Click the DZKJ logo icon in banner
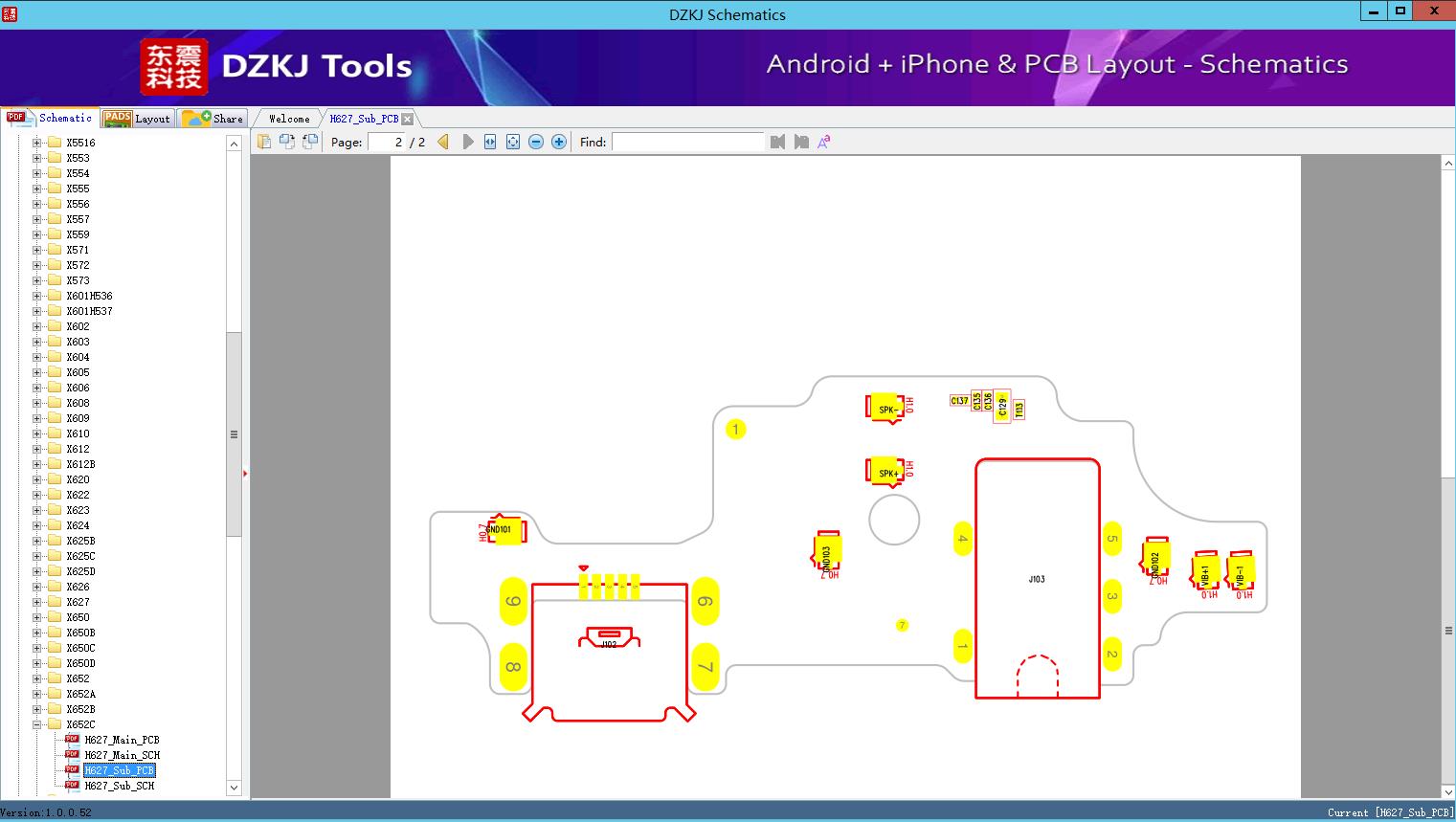 click(x=174, y=67)
